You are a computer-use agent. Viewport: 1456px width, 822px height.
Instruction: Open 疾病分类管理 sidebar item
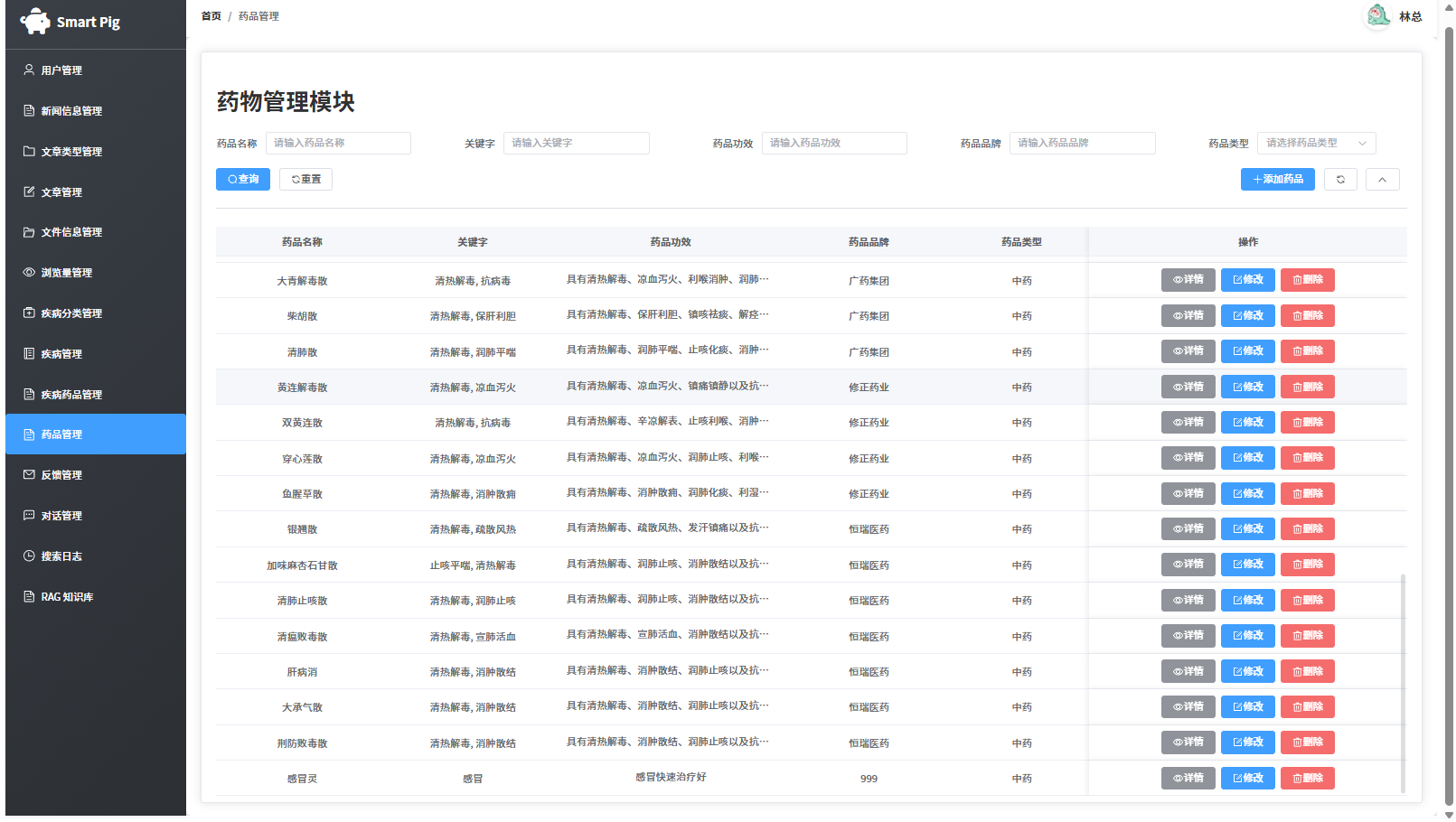click(x=96, y=313)
